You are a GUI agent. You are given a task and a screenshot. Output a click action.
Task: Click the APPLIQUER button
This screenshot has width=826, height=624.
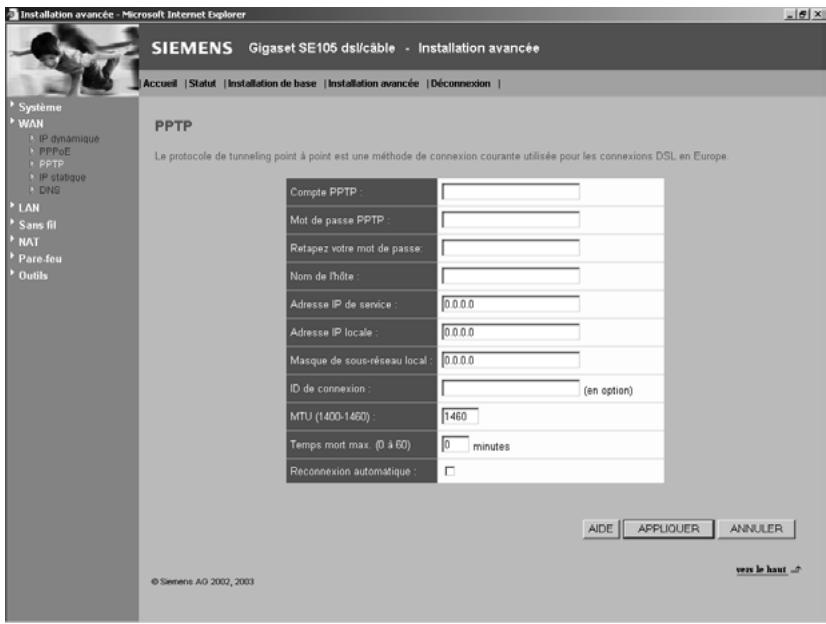tap(668, 529)
